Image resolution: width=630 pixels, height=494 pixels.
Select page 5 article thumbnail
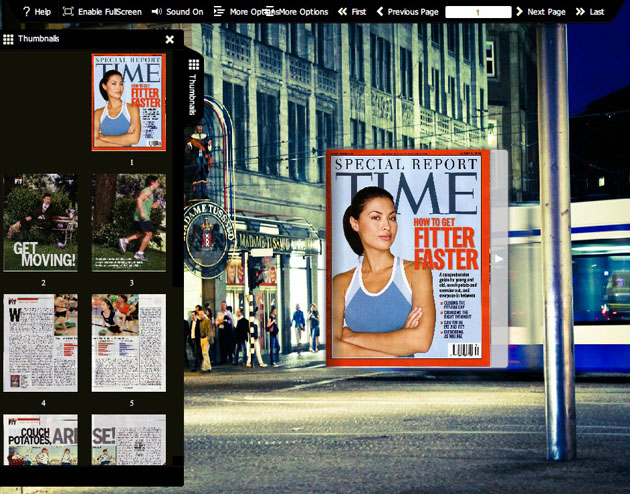(129, 343)
